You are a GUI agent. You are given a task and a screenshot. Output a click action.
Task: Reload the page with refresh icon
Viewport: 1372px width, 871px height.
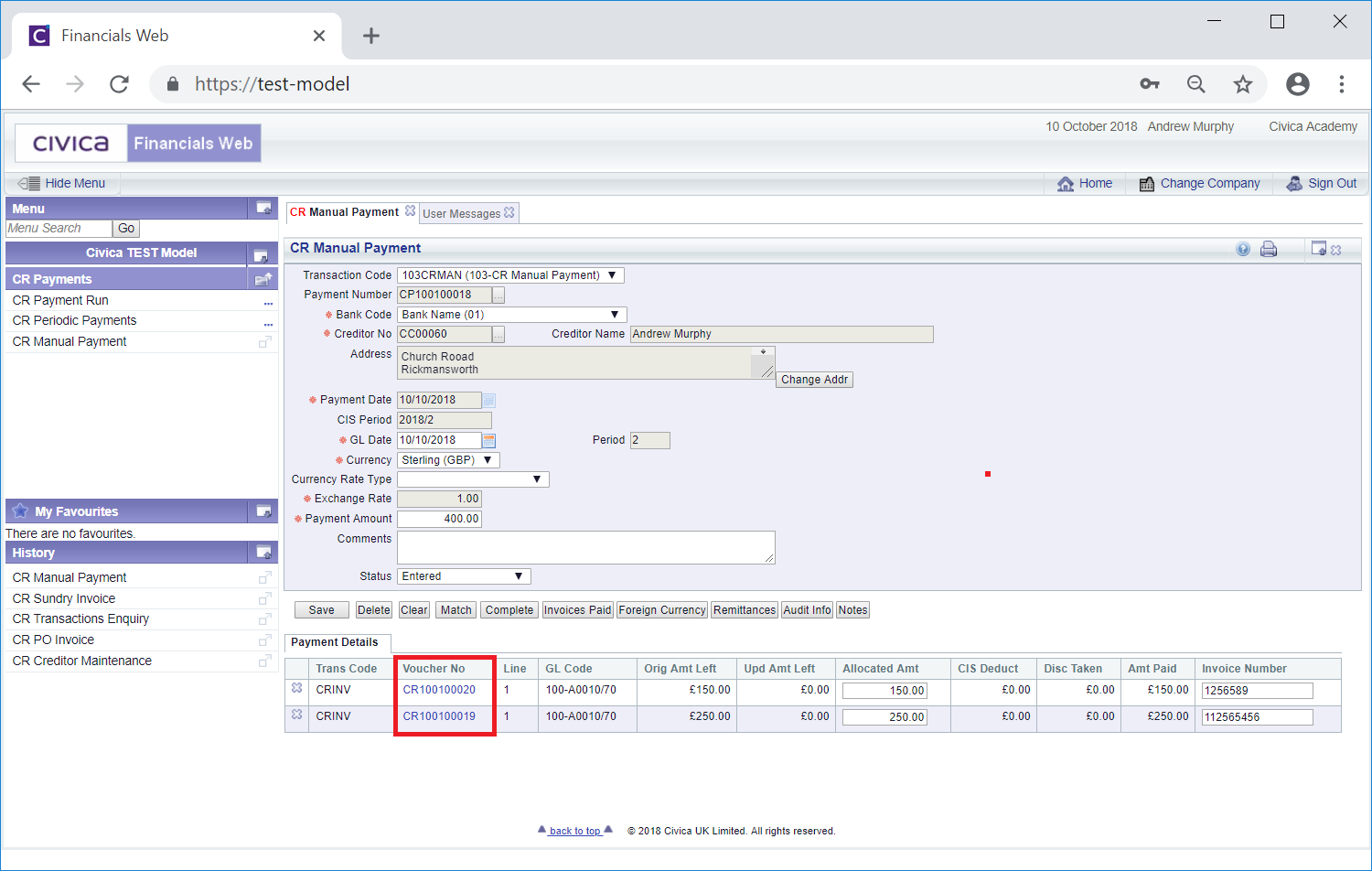[119, 84]
